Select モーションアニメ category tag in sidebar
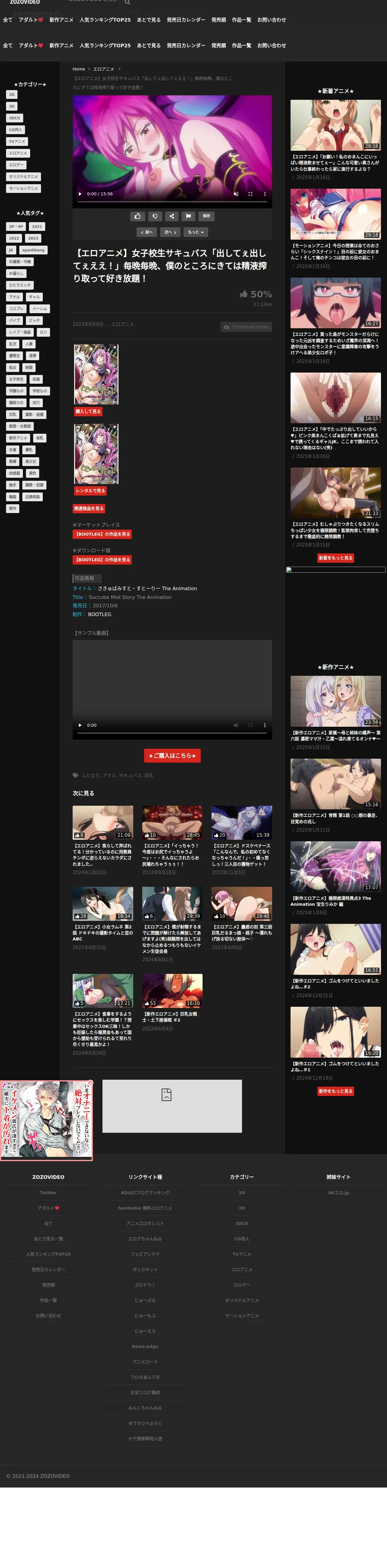This screenshot has height=1568, width=387. [x=23, y=188]
